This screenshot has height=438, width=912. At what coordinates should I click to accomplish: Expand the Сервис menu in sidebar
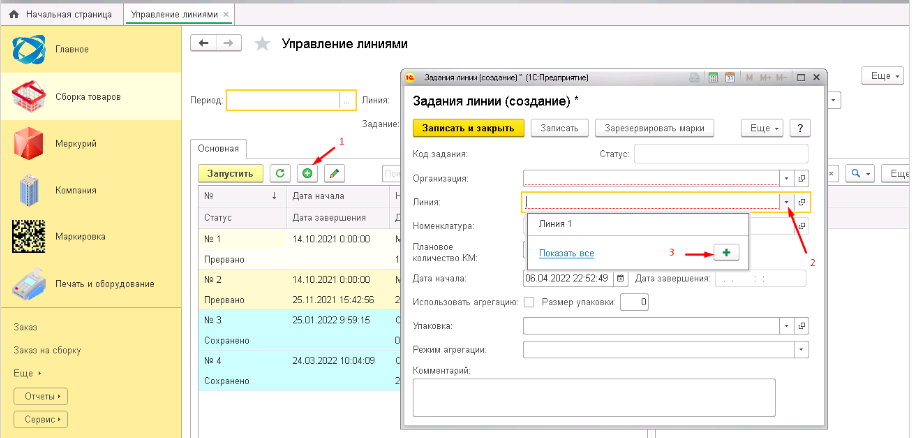40,419
